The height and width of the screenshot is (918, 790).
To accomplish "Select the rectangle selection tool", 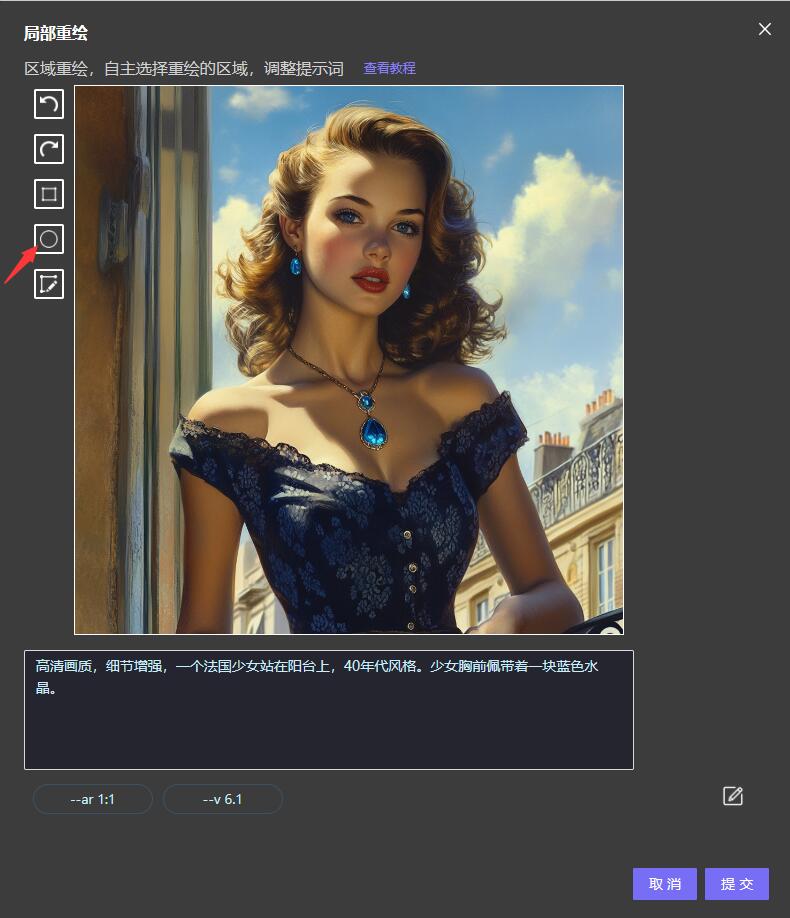I will click(49, 194).
